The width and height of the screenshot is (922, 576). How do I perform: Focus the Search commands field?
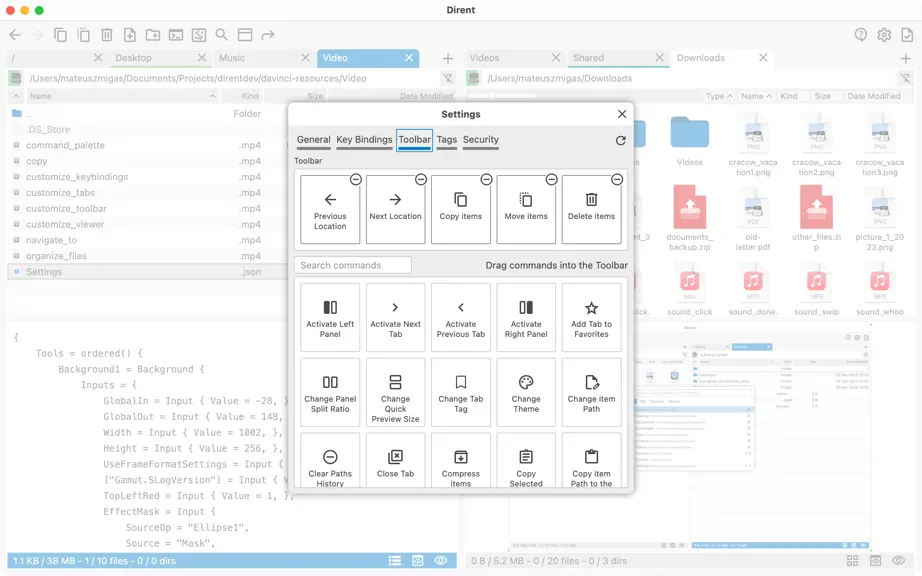[353, 265]
